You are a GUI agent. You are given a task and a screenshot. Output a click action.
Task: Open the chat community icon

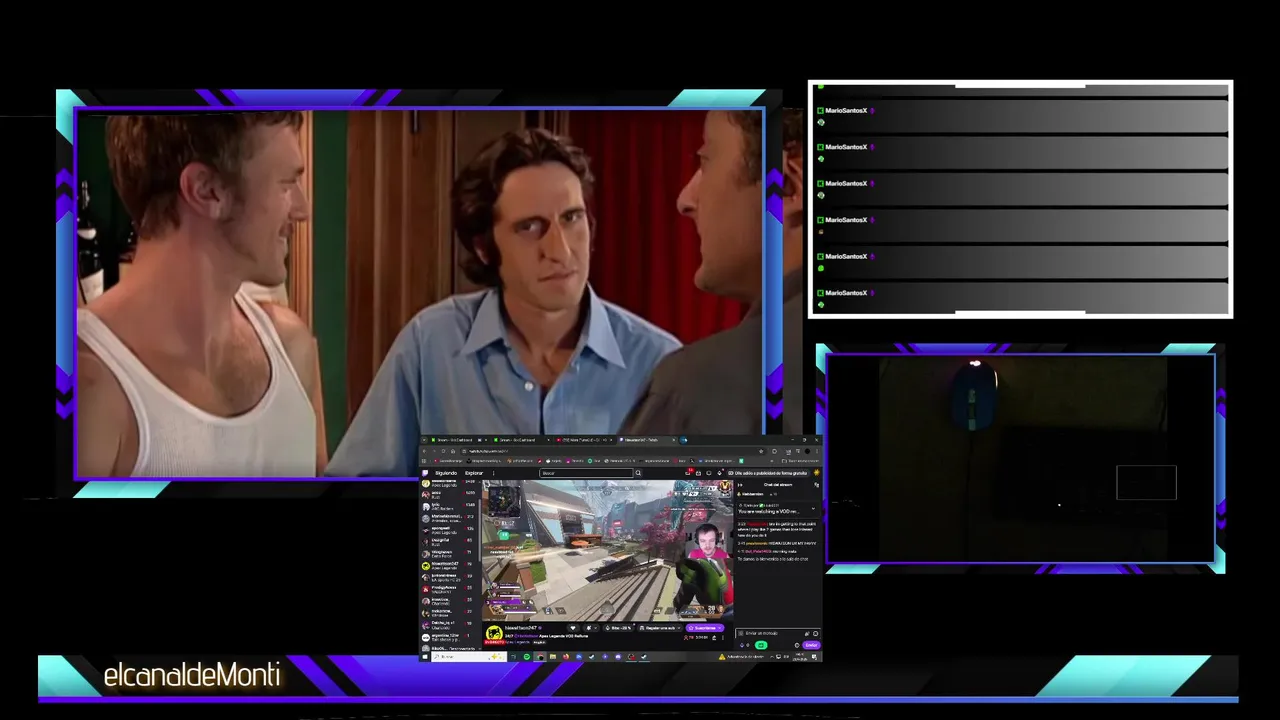817,485
